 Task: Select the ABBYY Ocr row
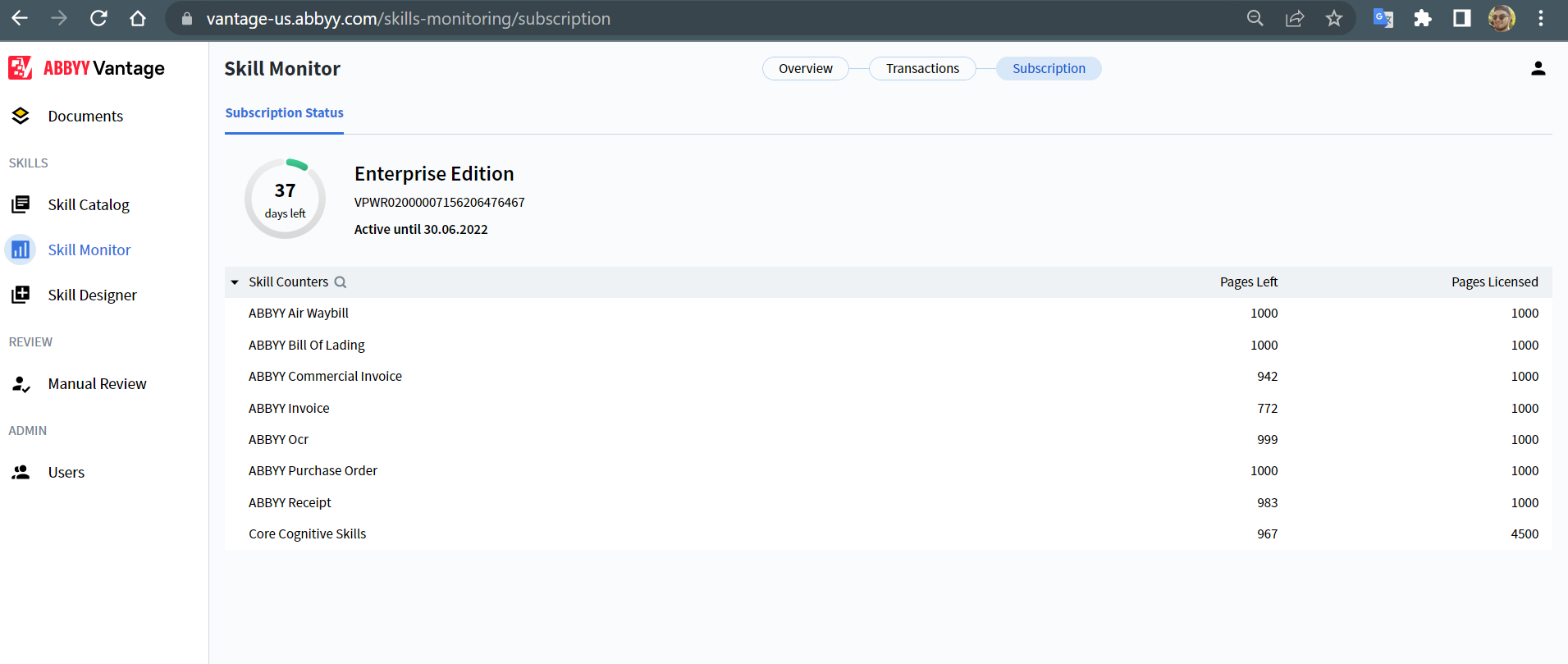click(x=889, y=440)
